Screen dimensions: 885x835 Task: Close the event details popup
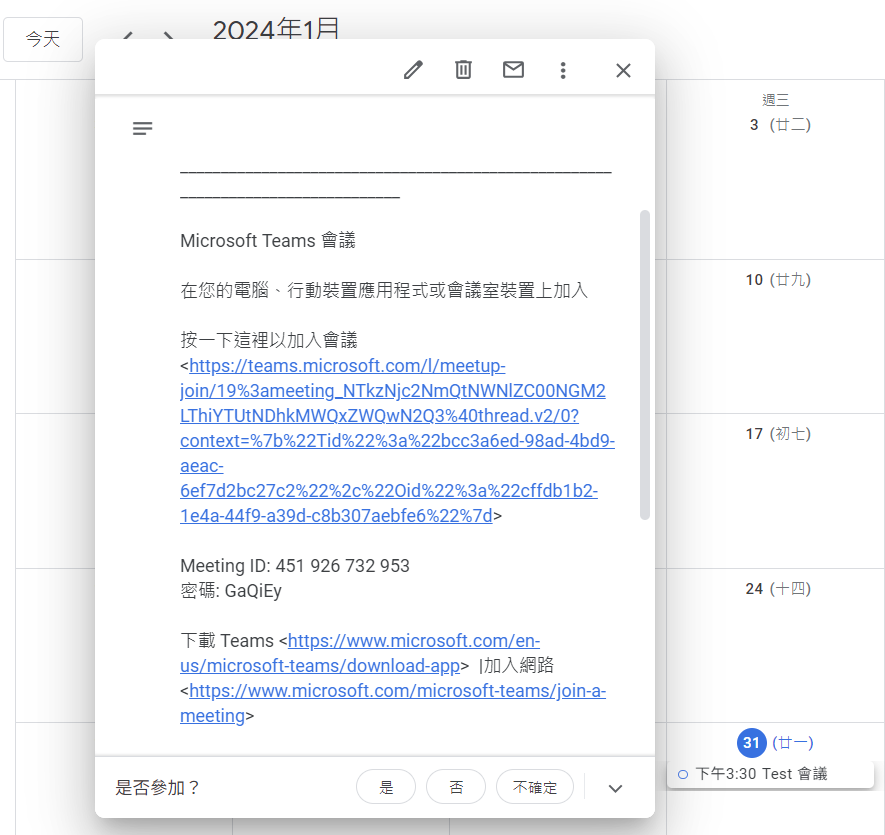623,71
